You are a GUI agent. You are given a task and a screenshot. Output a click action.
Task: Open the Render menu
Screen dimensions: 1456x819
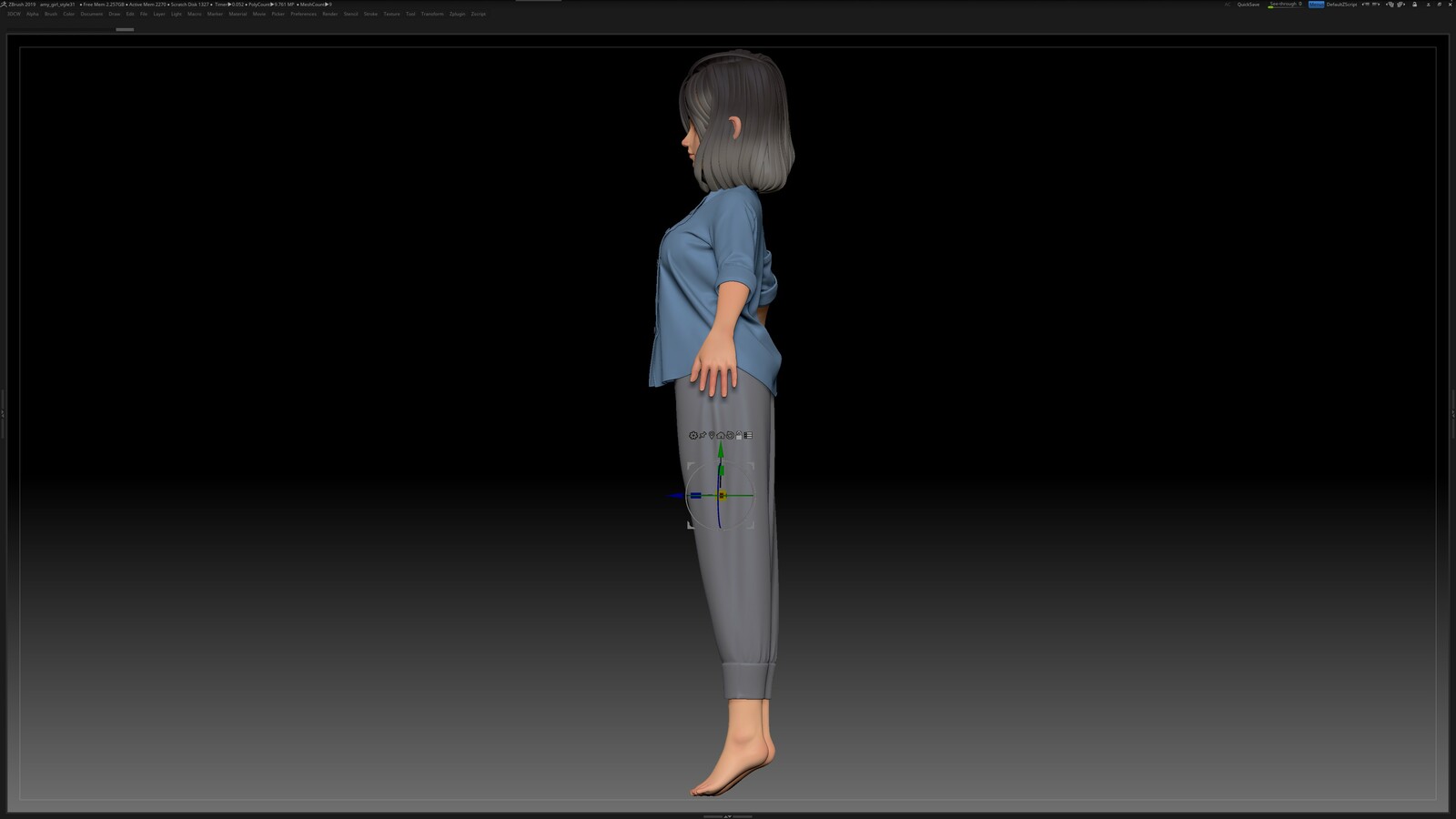tap(330, 14)
